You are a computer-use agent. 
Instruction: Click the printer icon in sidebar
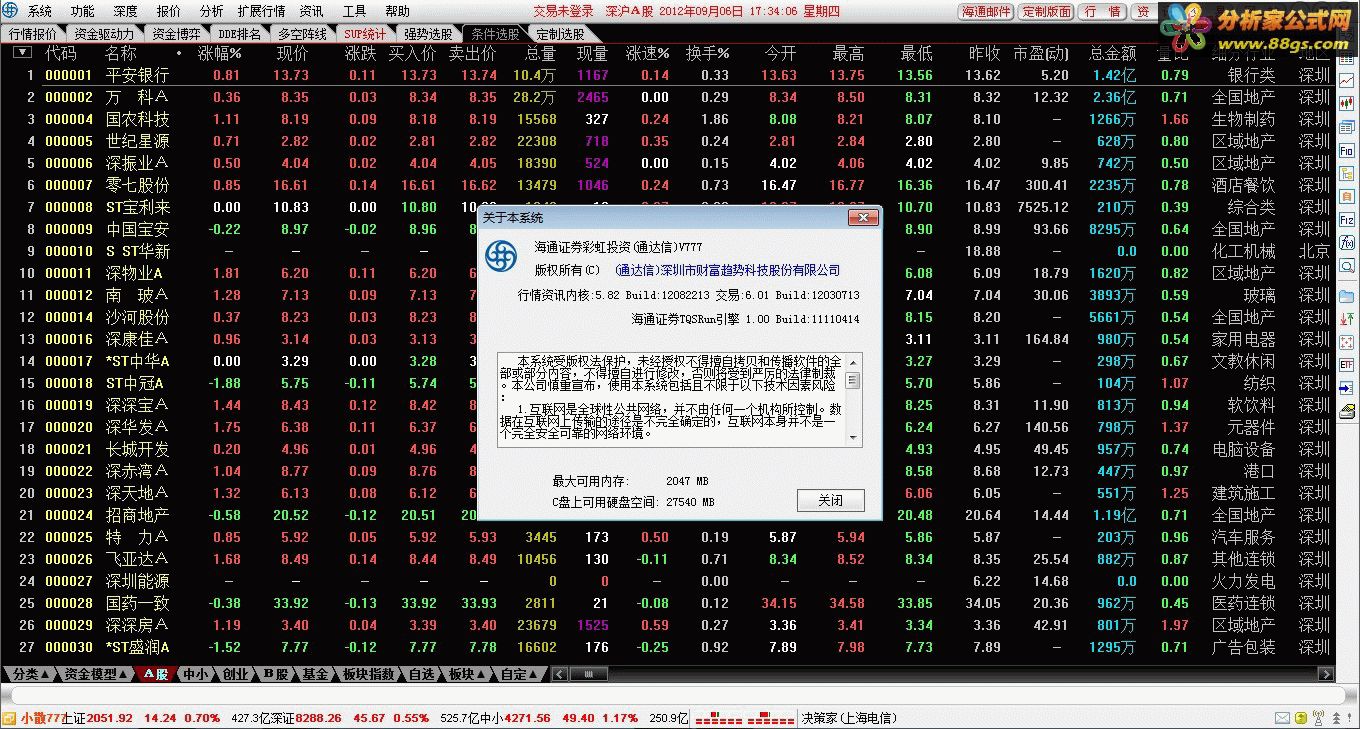1346,411
